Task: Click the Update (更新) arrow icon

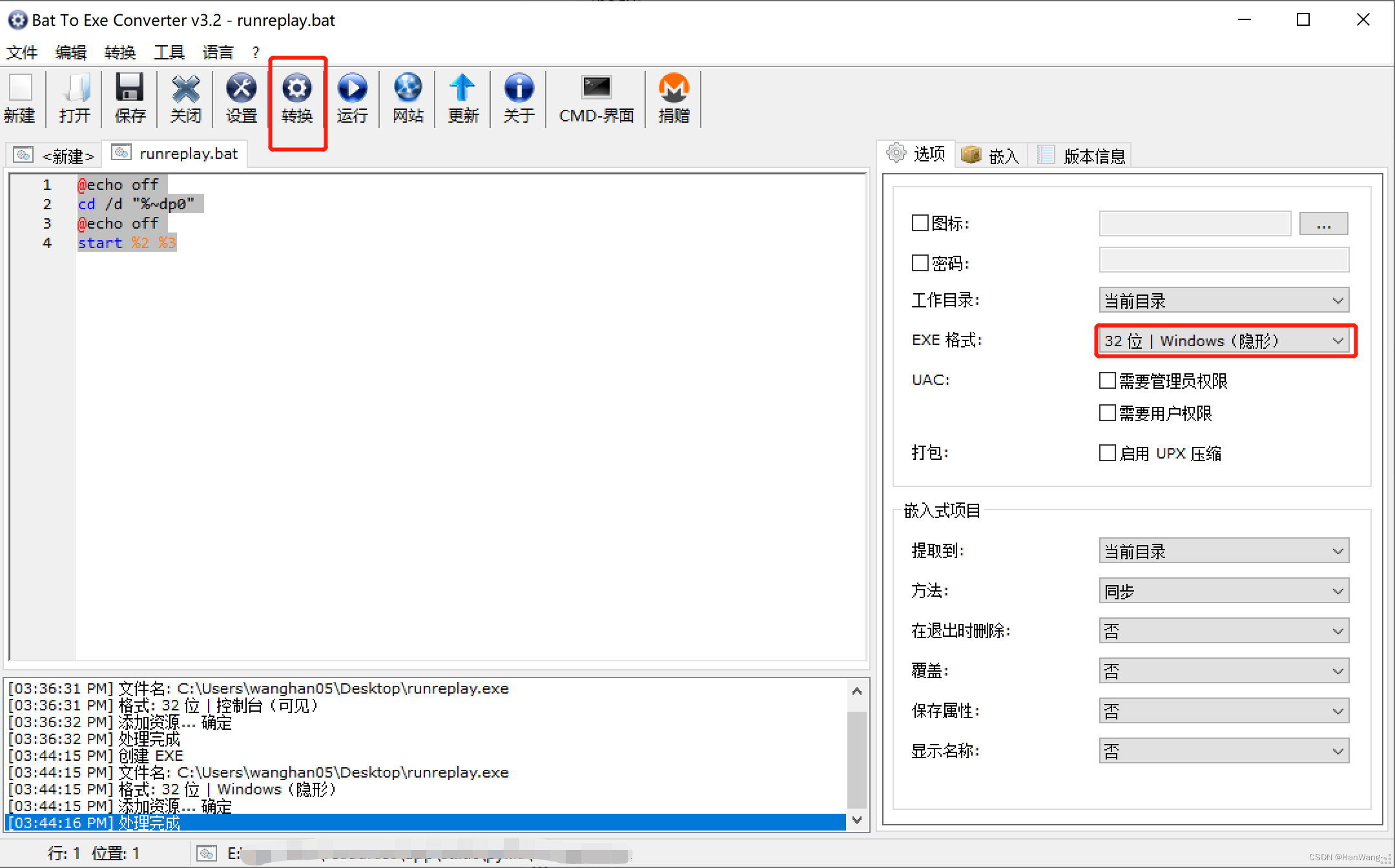Action: pos(463,88)
